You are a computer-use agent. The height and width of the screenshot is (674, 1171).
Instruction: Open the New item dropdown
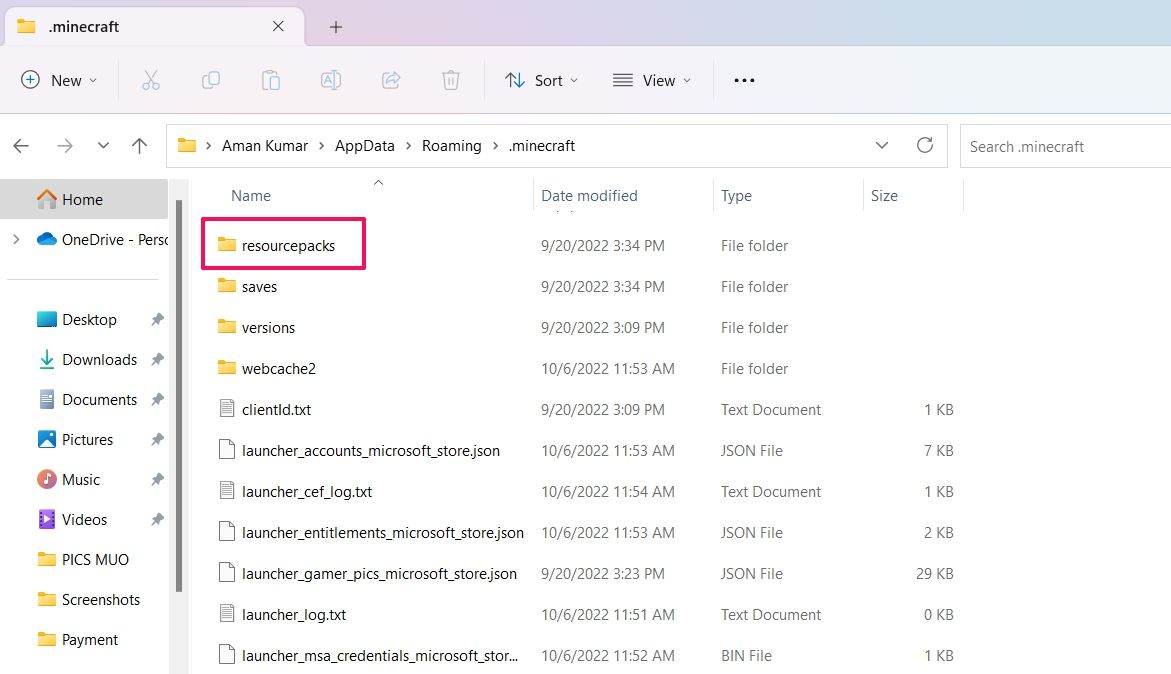pos(60,80)
